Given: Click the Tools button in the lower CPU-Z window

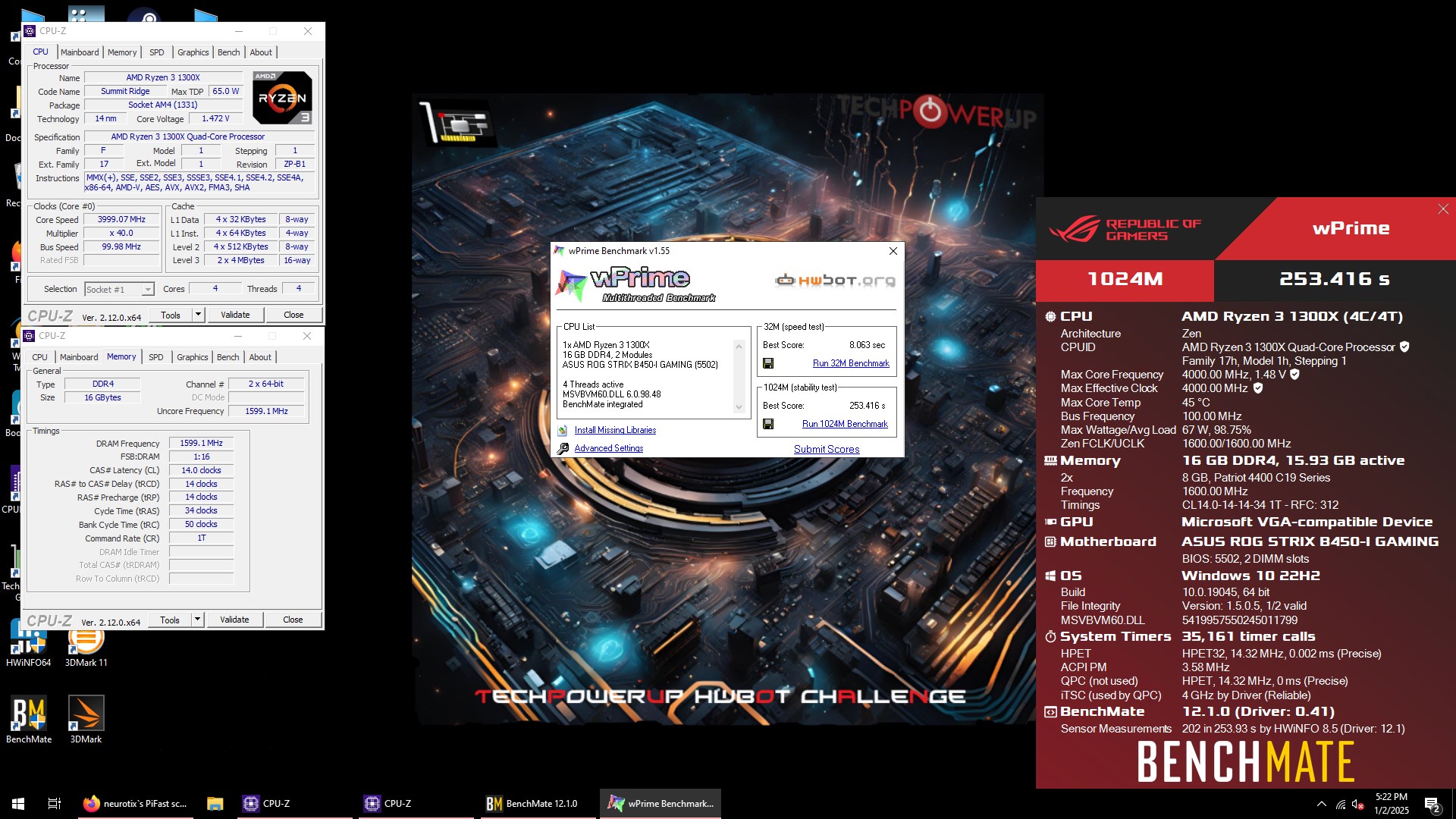Looking at the screenshot, I should click(170, 620).
